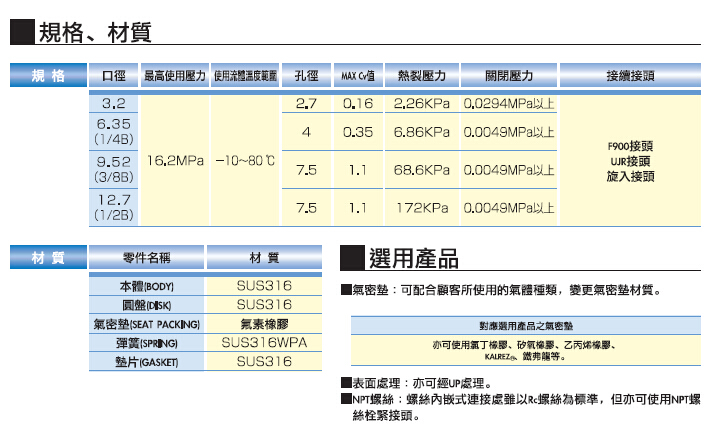
Task: Click the 關閉壓力 column header
Action: coord(509,76)
